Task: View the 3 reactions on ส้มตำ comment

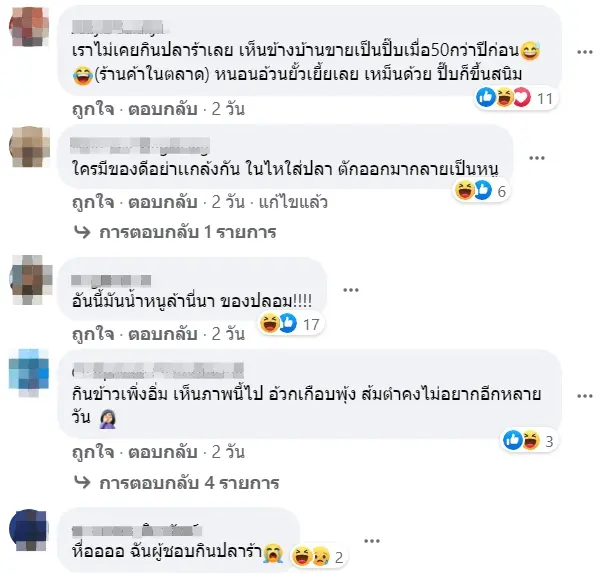Action: coord(530,440)
